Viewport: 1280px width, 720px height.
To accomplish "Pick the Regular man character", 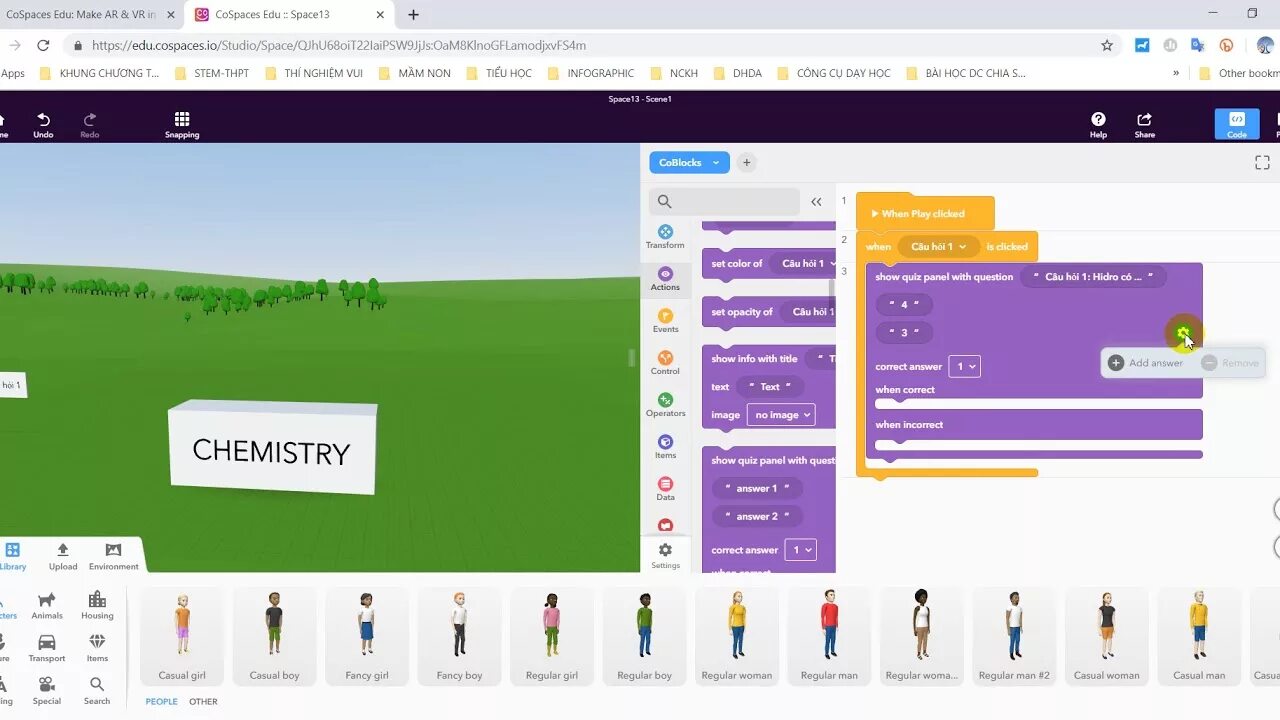I will (x=829, y=636).
